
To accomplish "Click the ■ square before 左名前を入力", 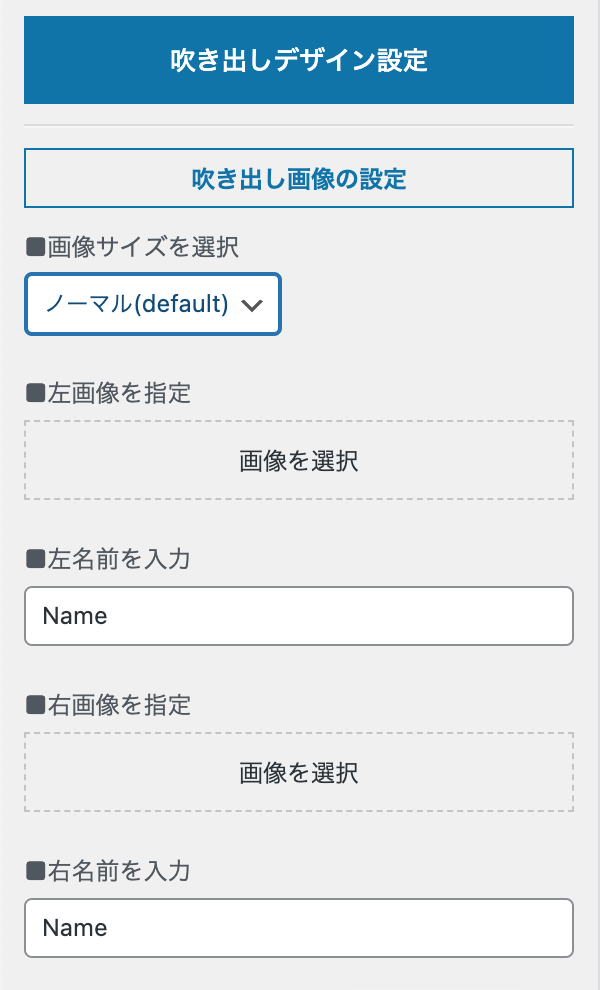I will (x=32, y=559).
